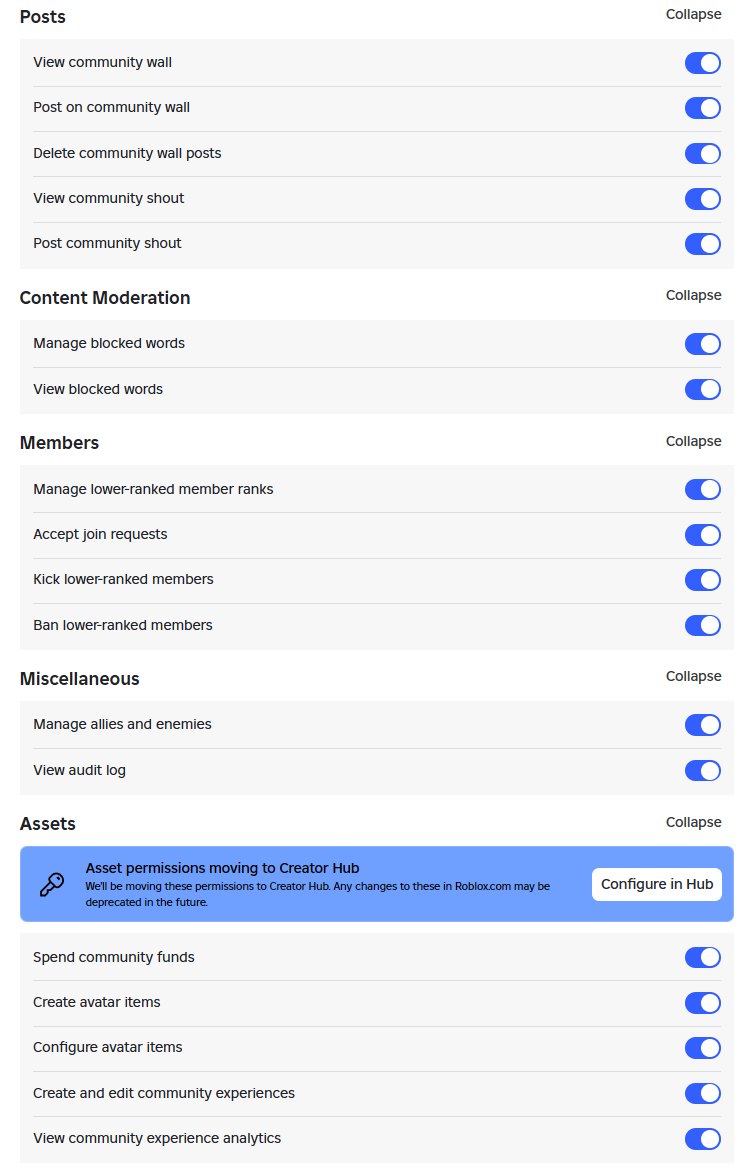Turn off View audit log toggle
The width and height of the screenshot is (756, 1173).
tap(702, 771)
